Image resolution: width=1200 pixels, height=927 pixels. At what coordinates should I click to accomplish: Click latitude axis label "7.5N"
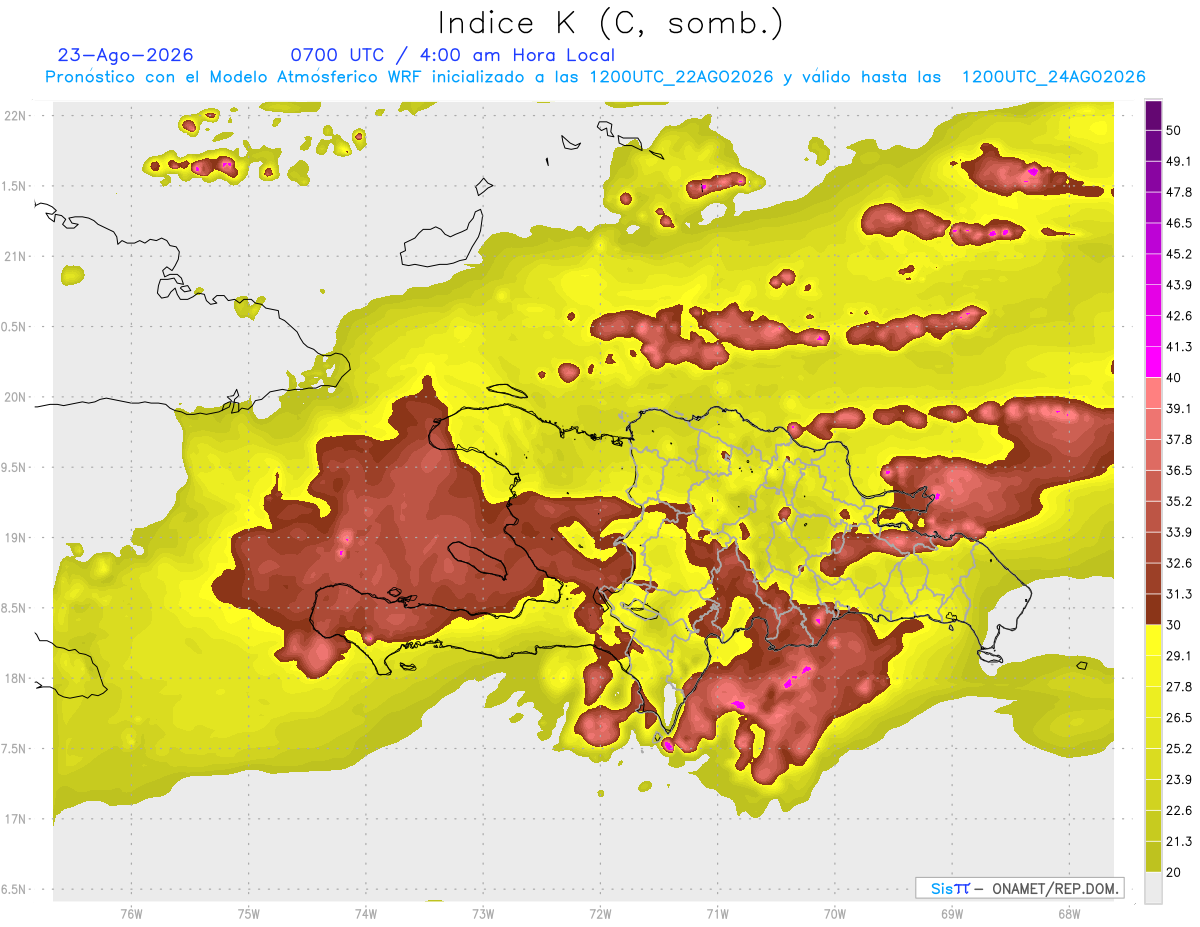[x=15, y=750]
